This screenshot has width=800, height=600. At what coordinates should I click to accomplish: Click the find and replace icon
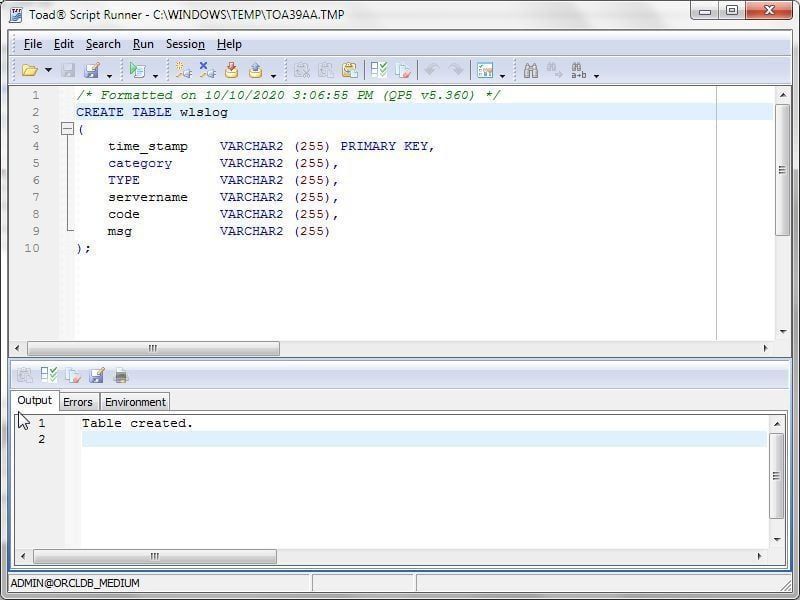coord(579,70)
